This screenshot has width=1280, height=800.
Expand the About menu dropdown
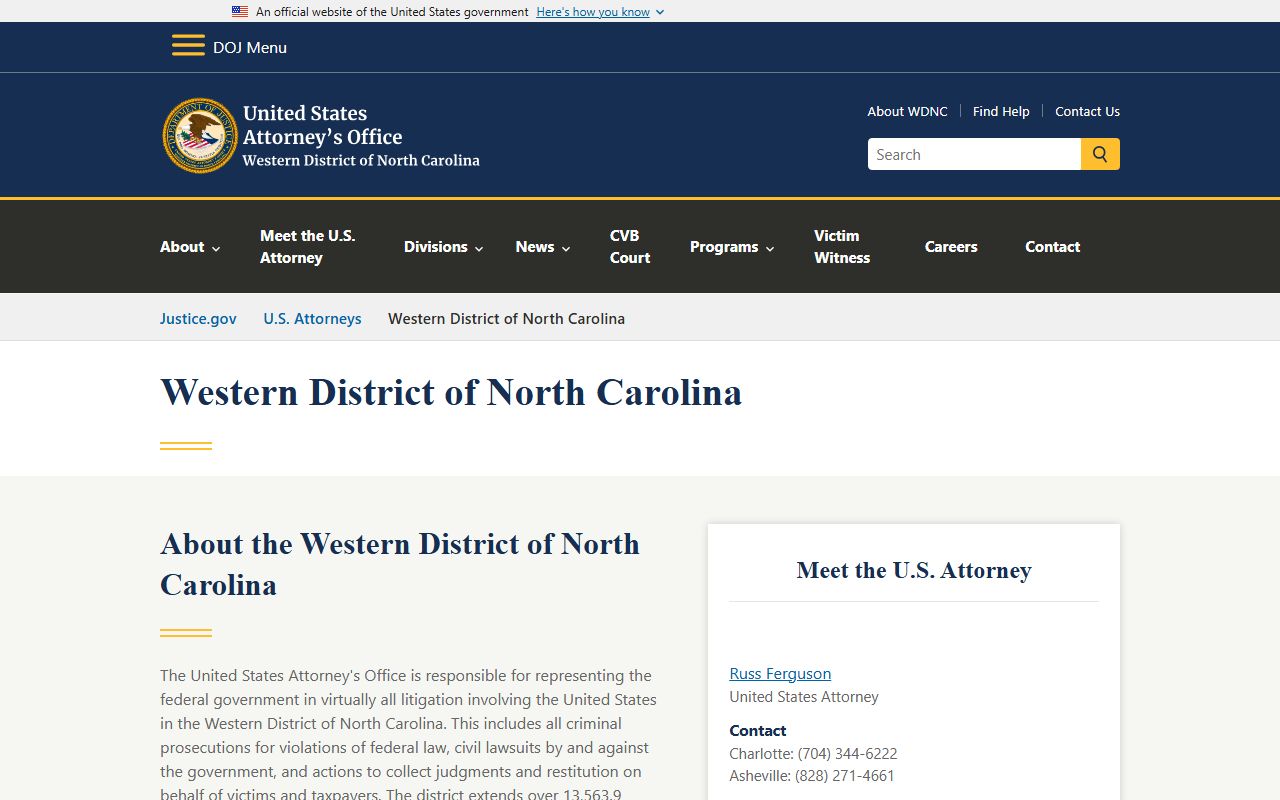pyautogui.click(x=190, y=247)
